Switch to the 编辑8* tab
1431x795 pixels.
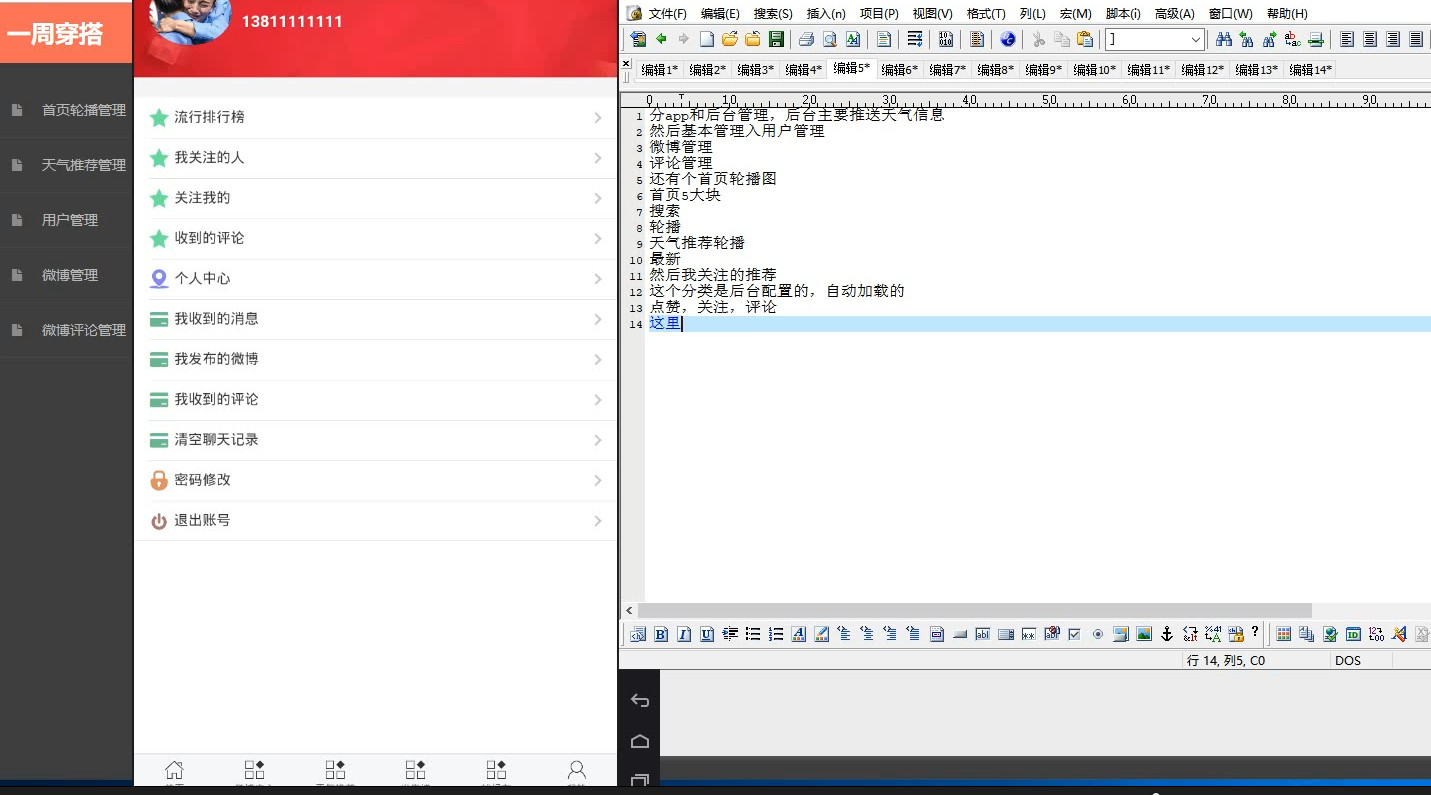tap(995, 70)
